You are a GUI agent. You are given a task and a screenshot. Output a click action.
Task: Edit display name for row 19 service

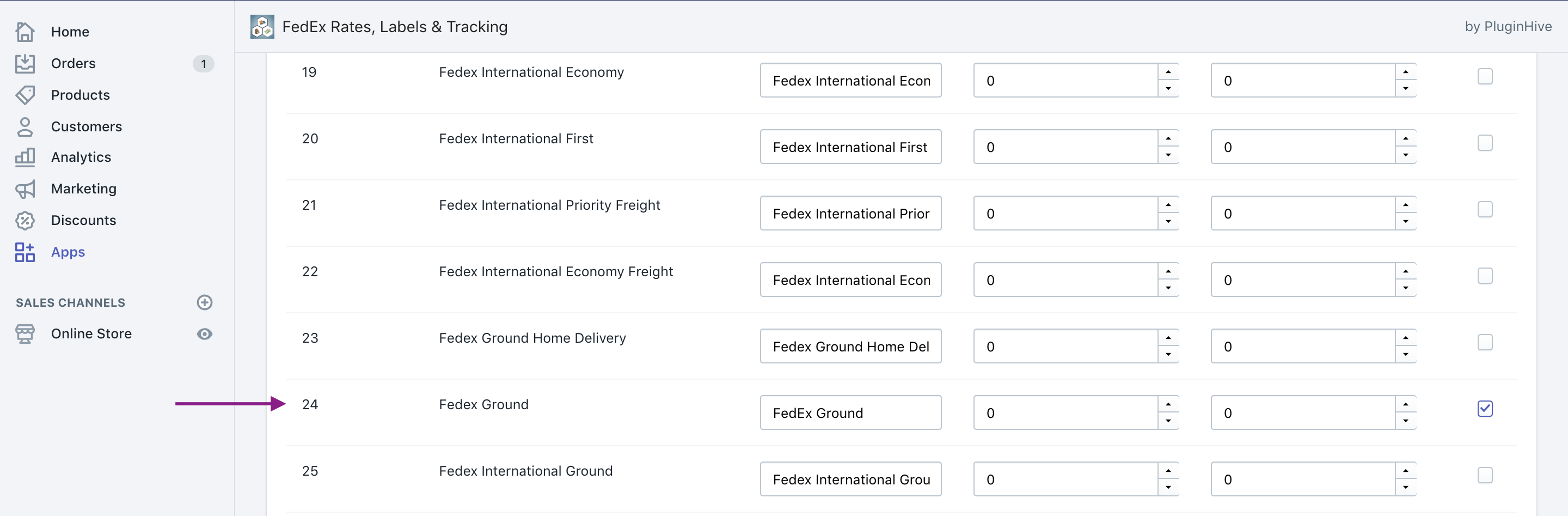pyautogui.click(x=850, y=81)
